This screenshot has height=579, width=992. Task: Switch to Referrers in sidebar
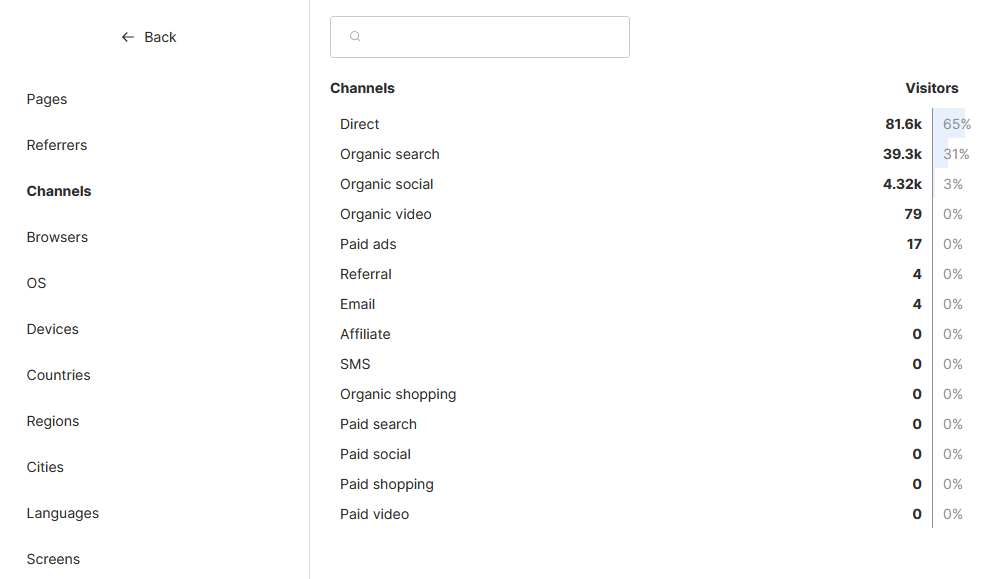[57, 145]
